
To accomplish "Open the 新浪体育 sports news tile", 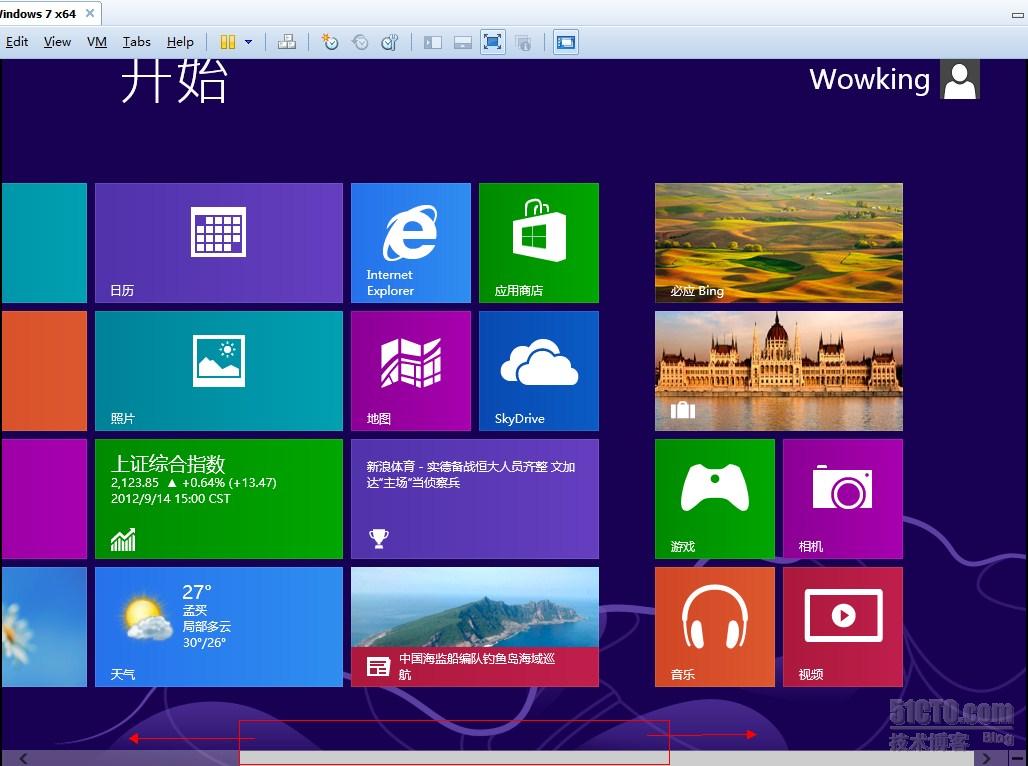I will click(475, 498).
